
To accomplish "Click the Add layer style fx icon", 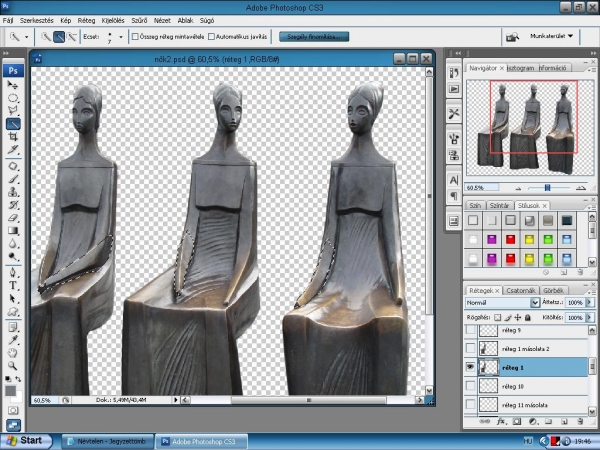I will click(501, 421).
